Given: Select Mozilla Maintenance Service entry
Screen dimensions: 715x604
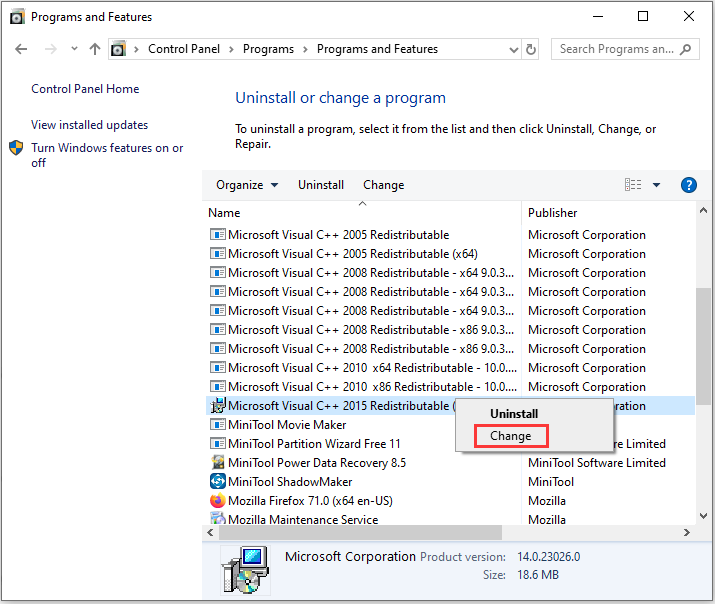Looking at the screenshot, I should (x=303, y=519).
